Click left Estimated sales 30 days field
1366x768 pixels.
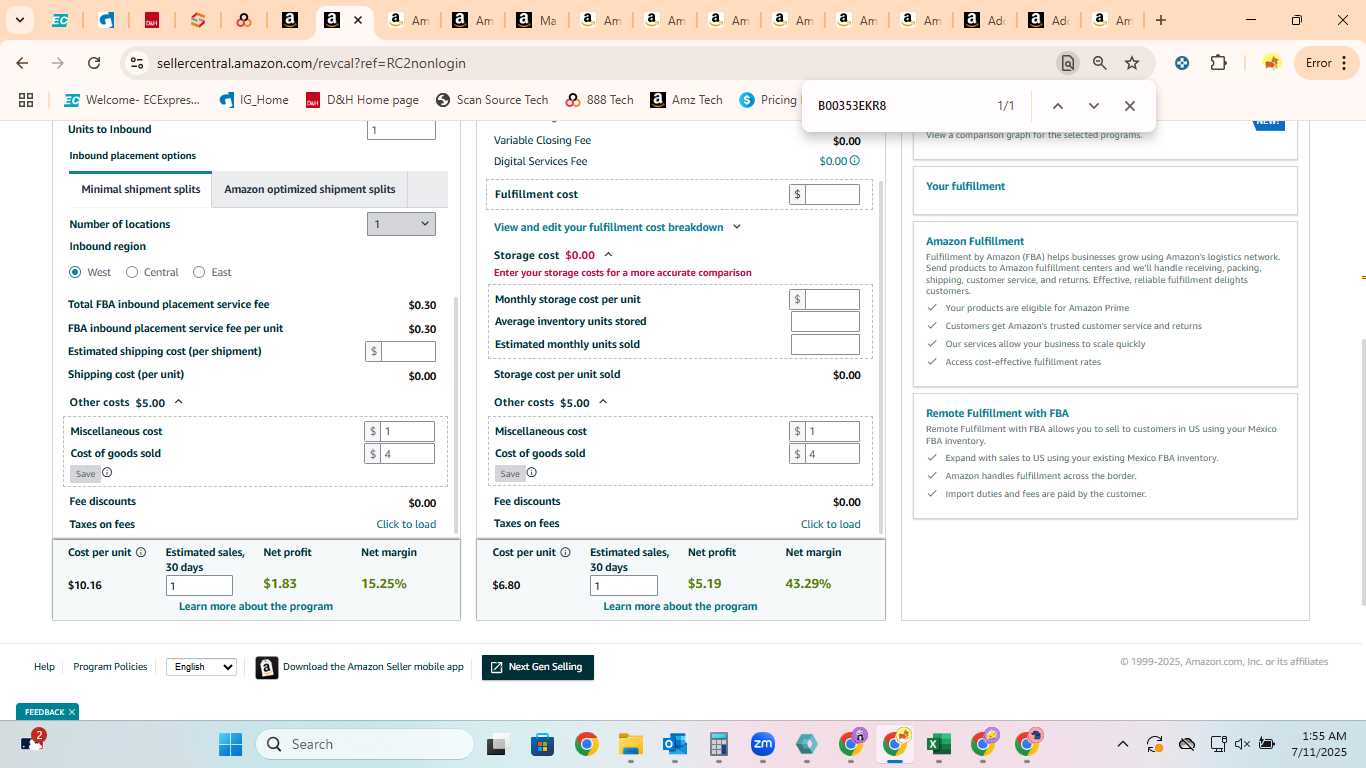[x=200, y=586]
